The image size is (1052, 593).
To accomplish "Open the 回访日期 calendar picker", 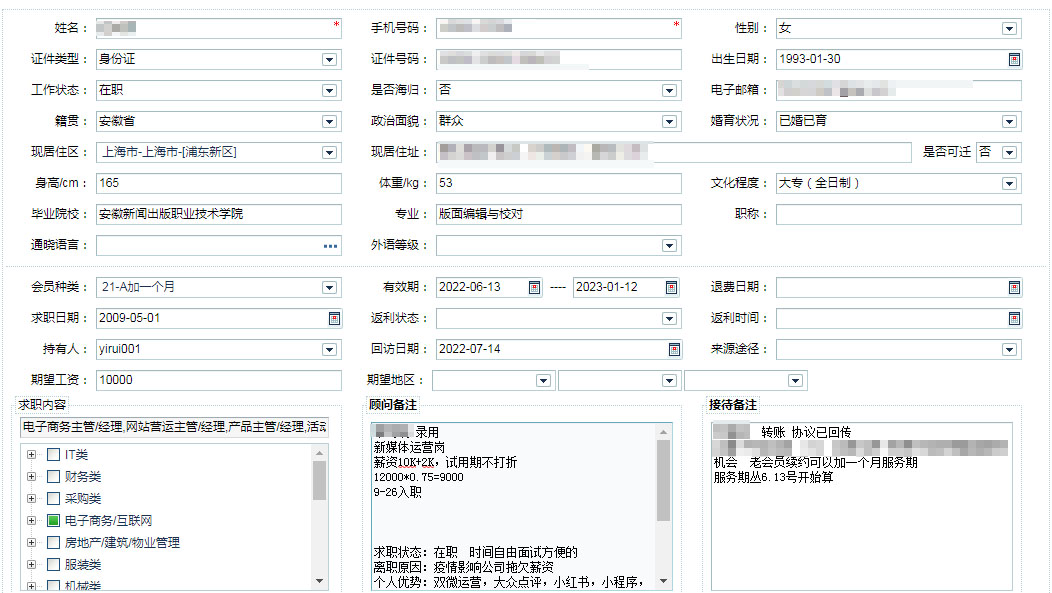I will point(674,349).
